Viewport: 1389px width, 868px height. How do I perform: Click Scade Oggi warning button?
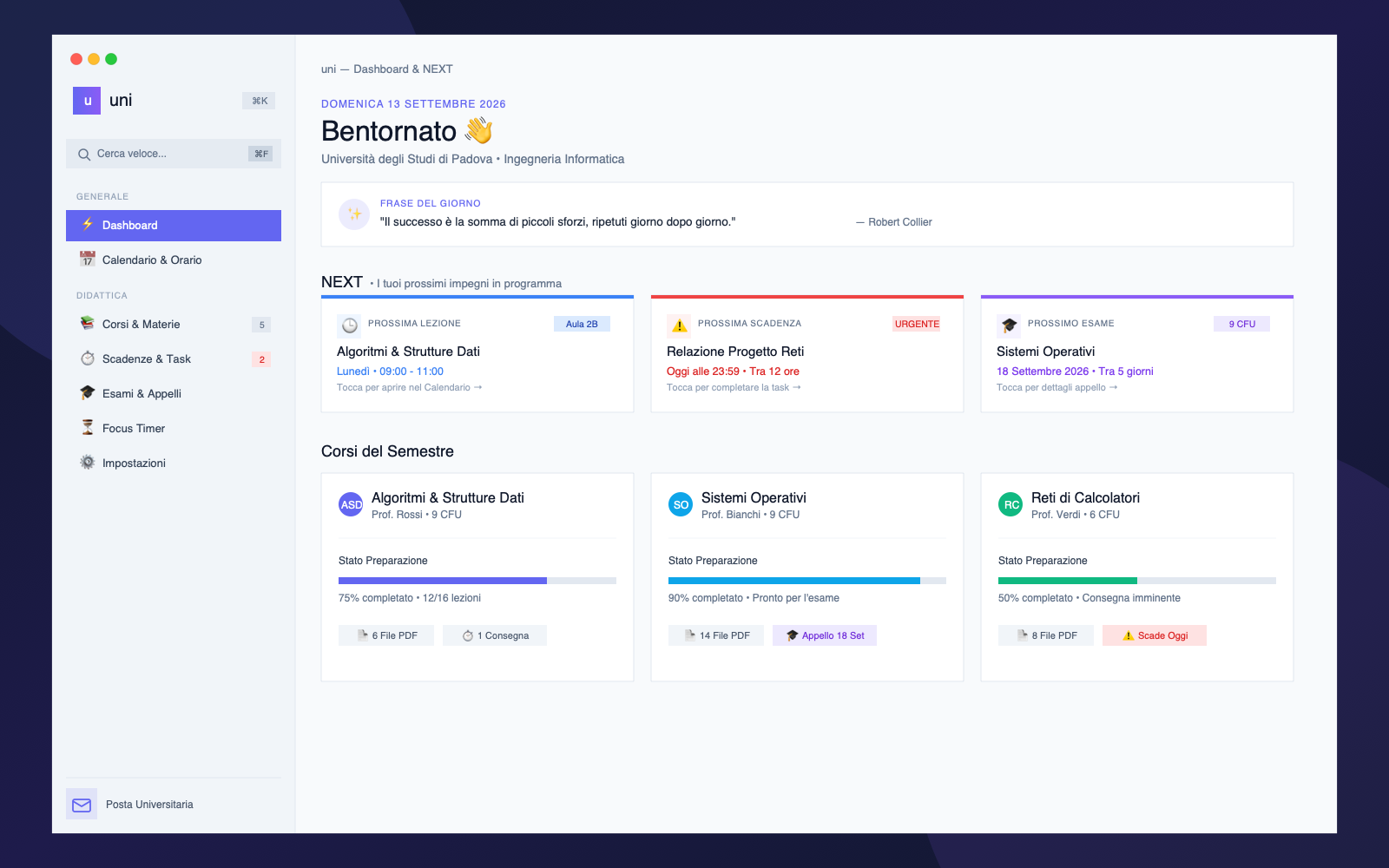pyautogui.click(x=1155, y=635)
